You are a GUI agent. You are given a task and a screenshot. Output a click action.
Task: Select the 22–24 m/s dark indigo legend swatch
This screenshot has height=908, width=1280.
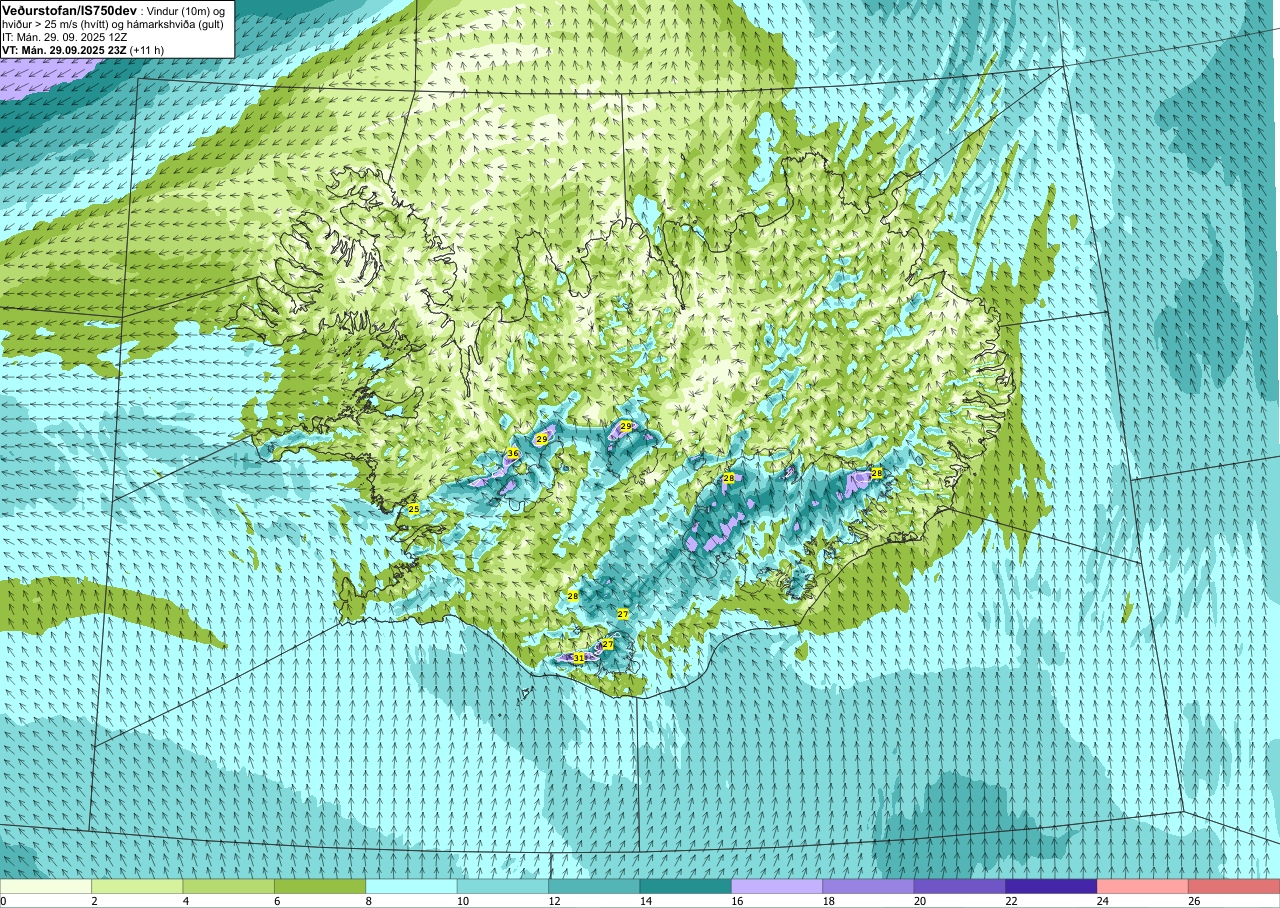pyautogui.click(x=1052, y=887)
